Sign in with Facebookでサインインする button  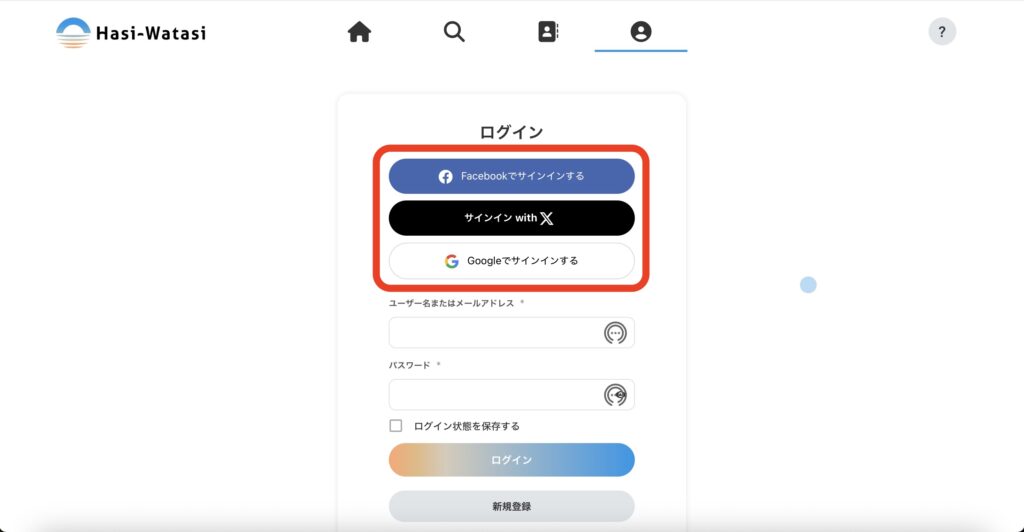511,176
